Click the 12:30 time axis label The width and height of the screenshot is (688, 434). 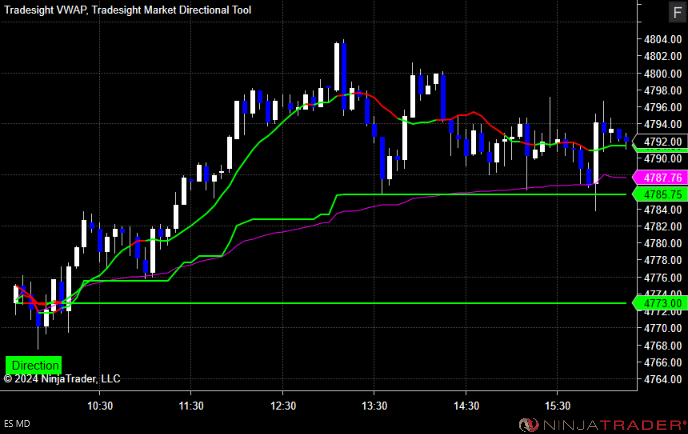click(x=283, y=406)
